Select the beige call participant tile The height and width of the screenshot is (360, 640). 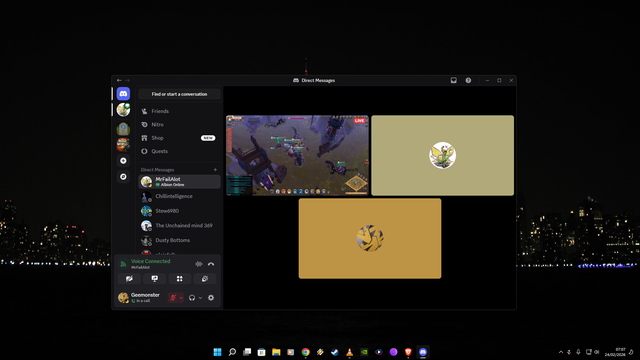[442, 156]
